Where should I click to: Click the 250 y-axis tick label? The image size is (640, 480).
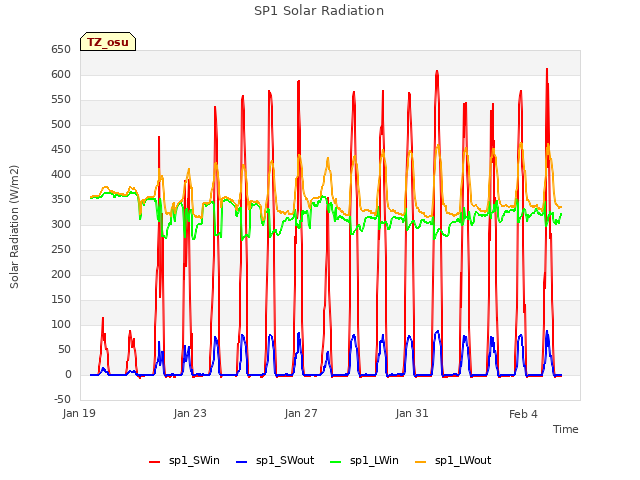[x=61, y=250]
